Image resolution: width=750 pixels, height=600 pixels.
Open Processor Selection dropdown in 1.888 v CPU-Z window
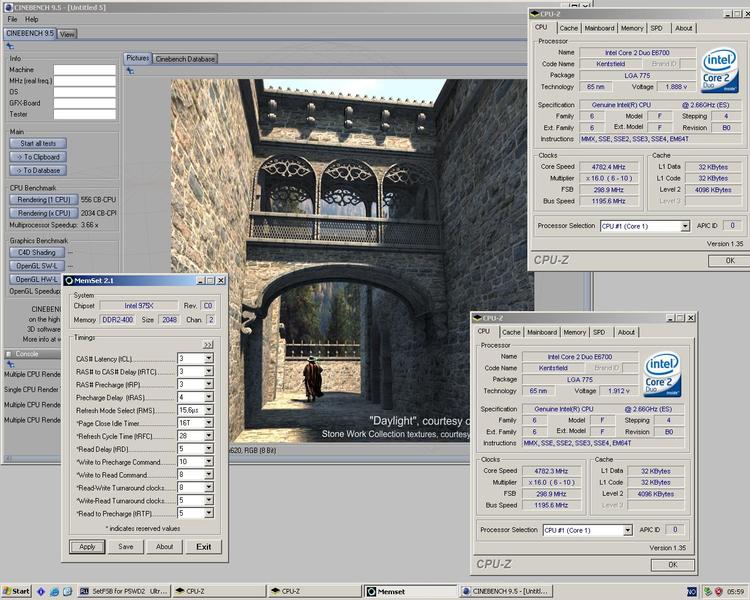click(x=685, y=226)
